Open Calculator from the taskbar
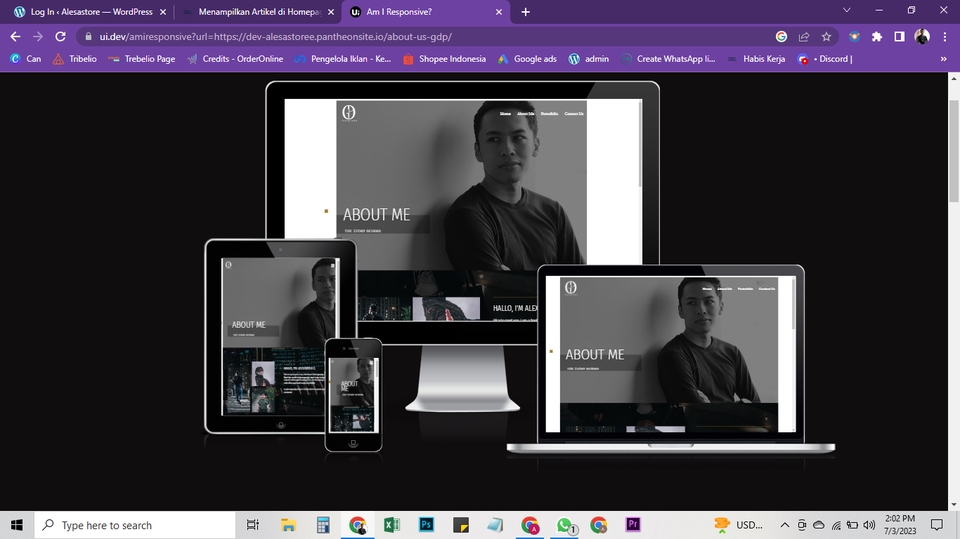This screenshot has height=539, width=960. point(323,525)
